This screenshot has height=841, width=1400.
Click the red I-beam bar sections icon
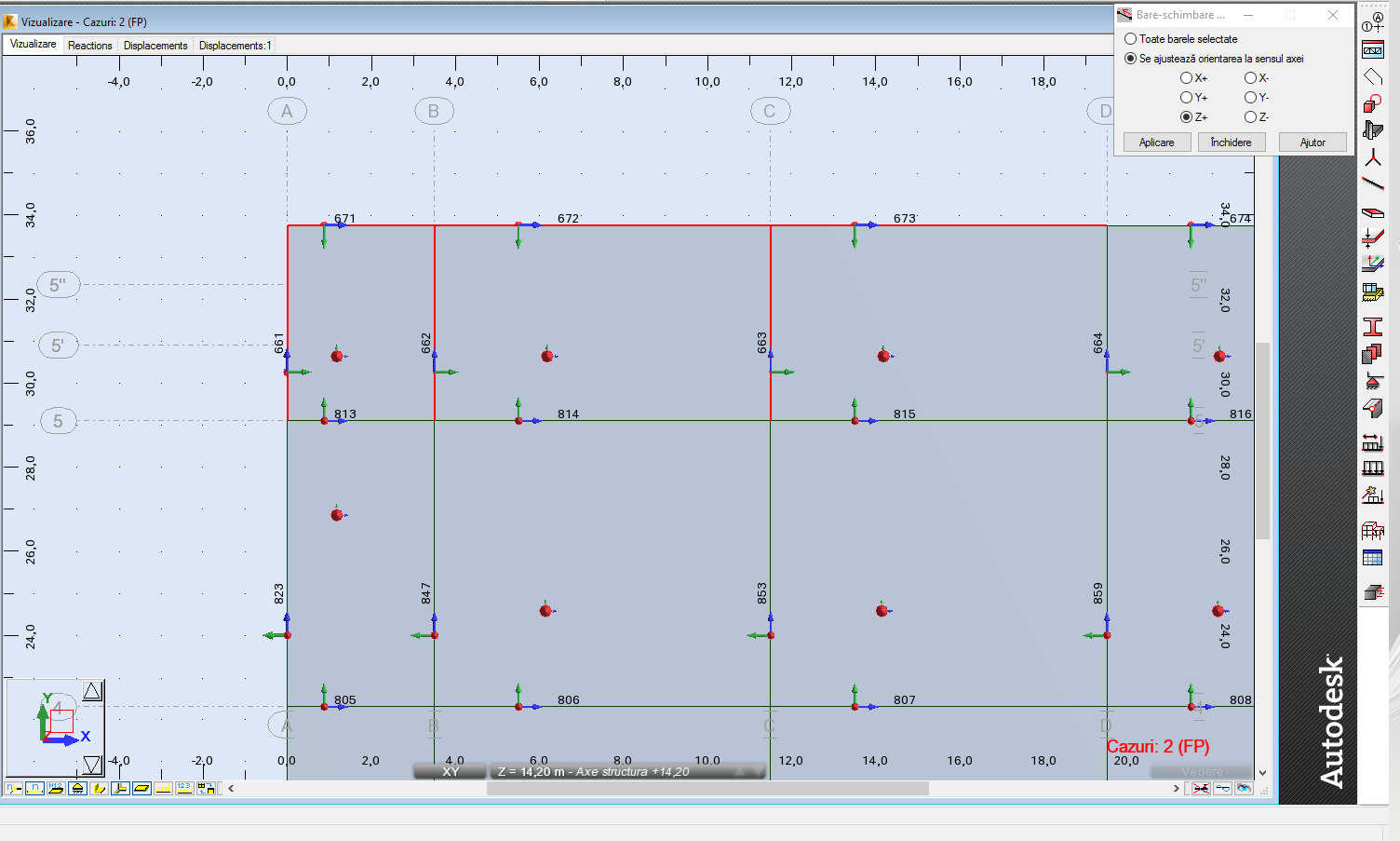1373,326
